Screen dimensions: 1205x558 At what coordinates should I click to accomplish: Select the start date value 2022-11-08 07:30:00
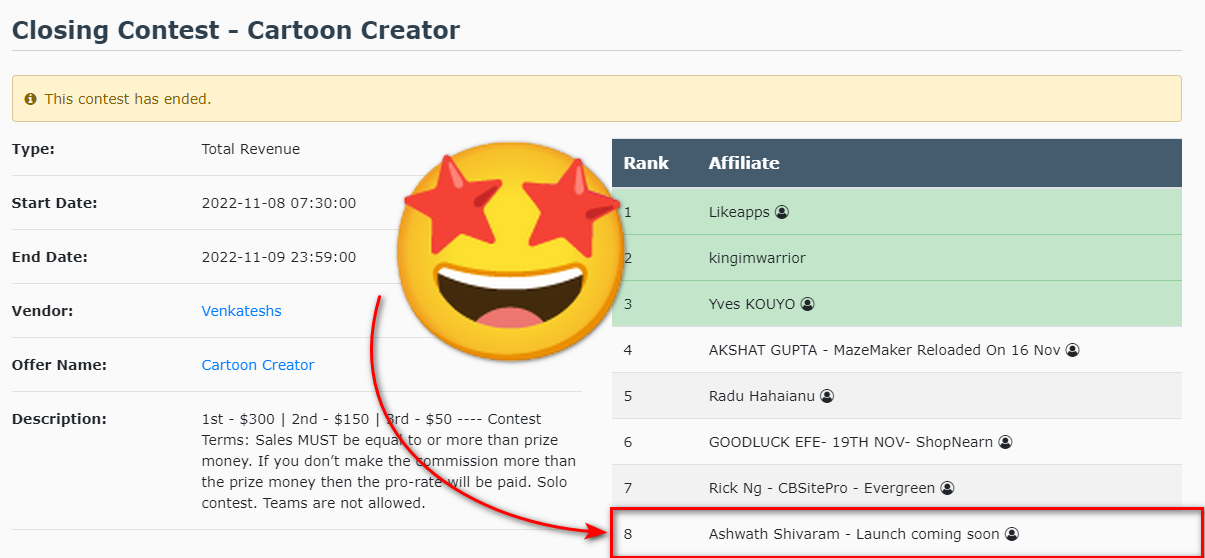pyautogui.click(x=279, y=203)
